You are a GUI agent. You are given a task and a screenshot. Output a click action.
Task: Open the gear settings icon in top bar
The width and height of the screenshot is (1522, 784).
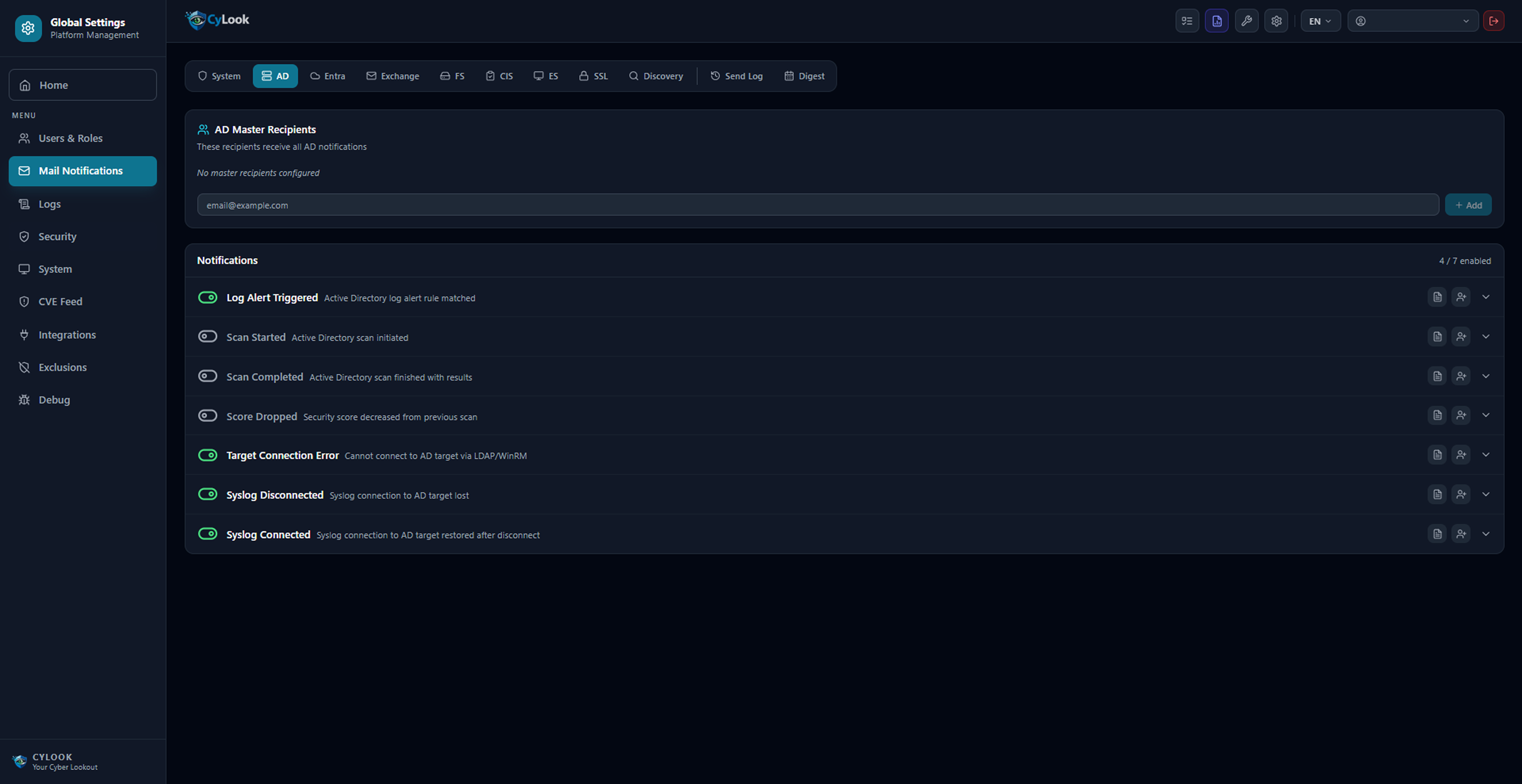pyautogui.click(x=1276, y=21)
